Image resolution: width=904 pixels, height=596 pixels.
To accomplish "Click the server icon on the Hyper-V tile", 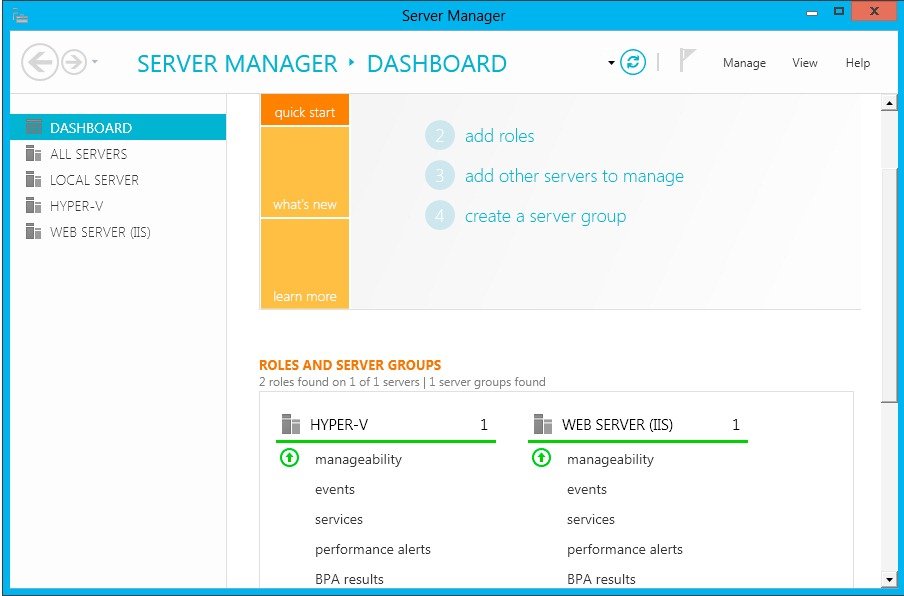I will coord(291,424).
